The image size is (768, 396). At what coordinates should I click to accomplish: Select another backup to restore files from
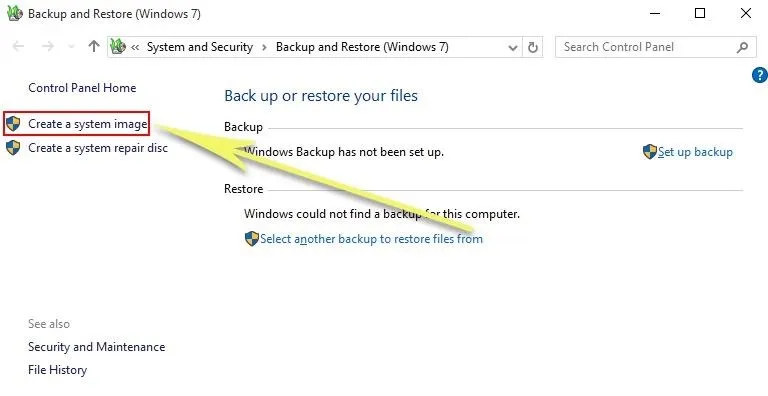371,239
